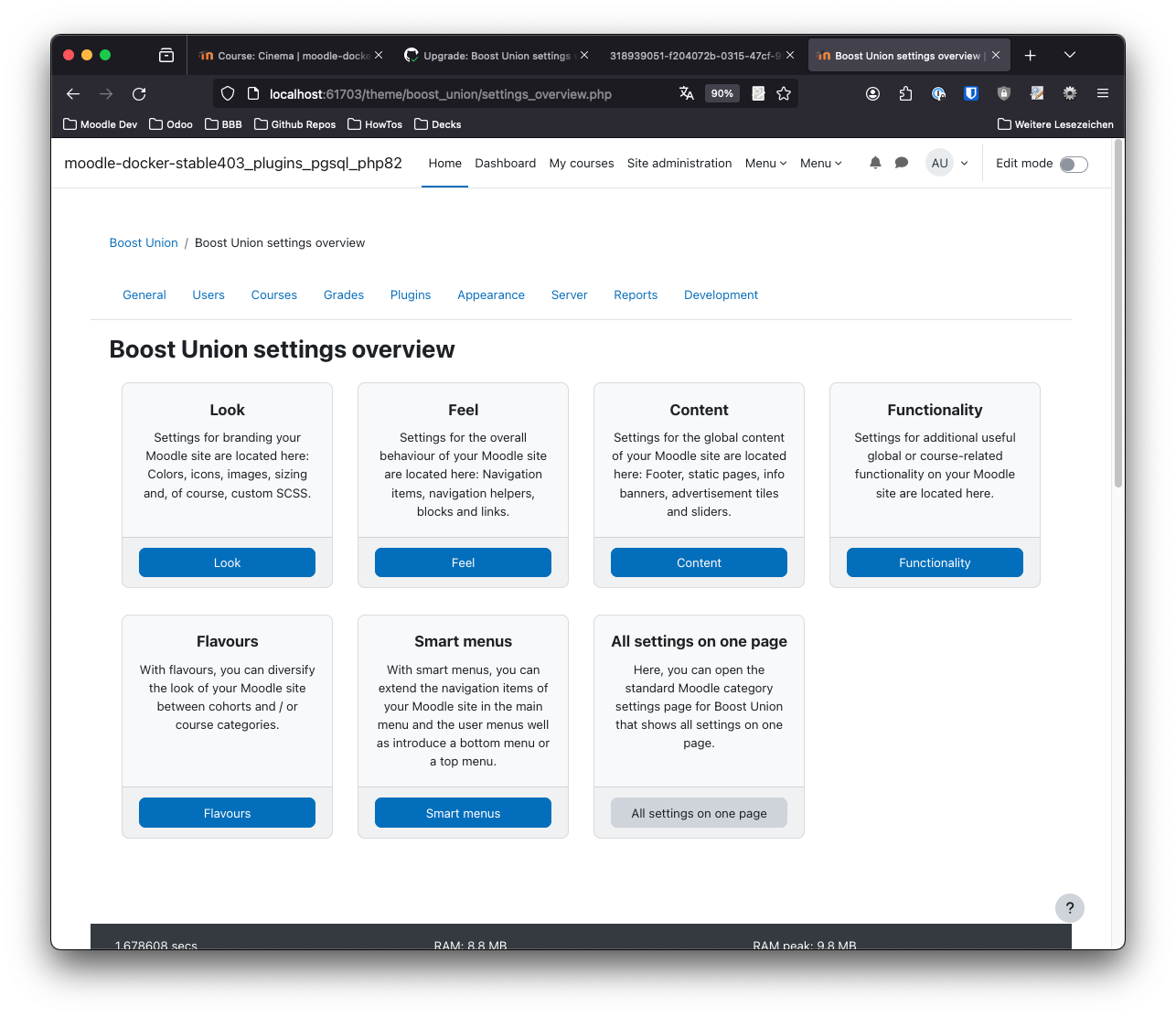Open the extensions puzzle piece menu

906,93
